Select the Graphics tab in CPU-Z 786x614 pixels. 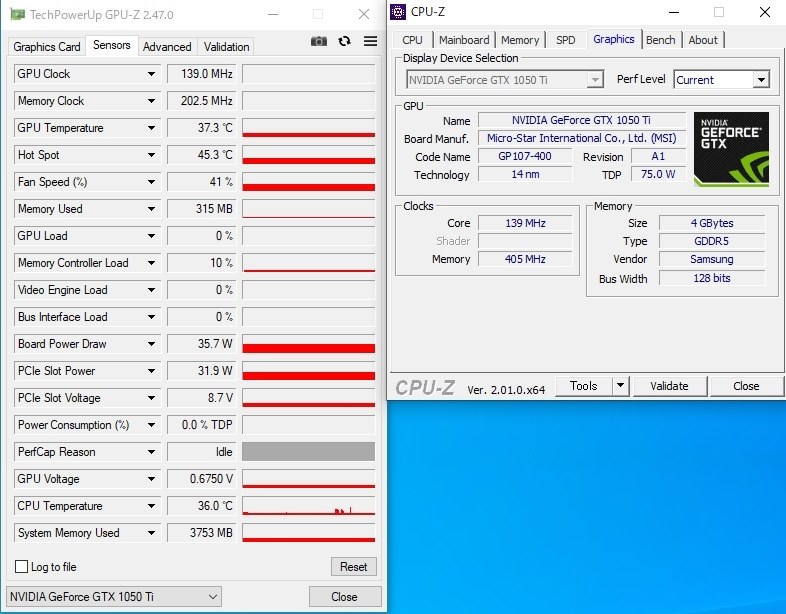[614, 39]
